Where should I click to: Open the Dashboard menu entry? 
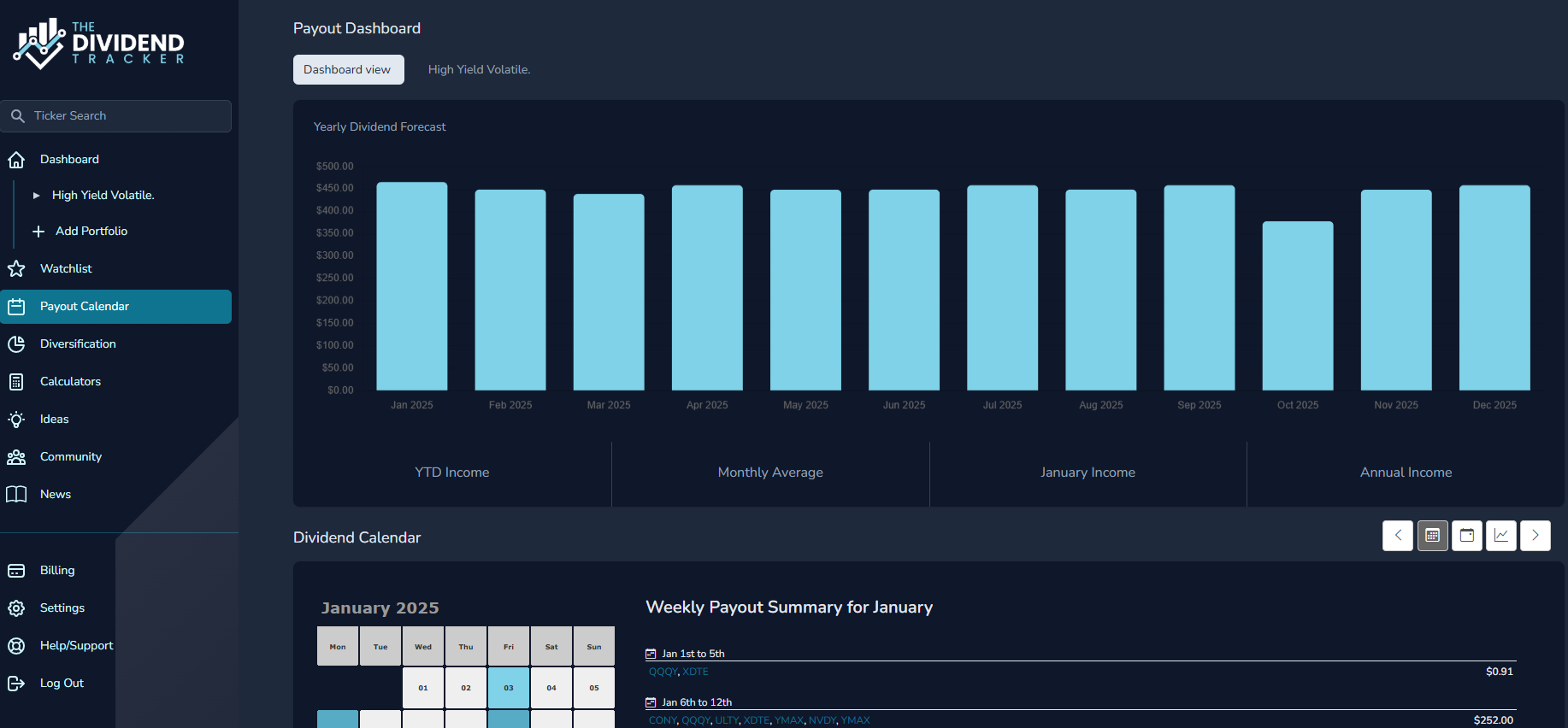pyautogui.click(x=69, y=160)
